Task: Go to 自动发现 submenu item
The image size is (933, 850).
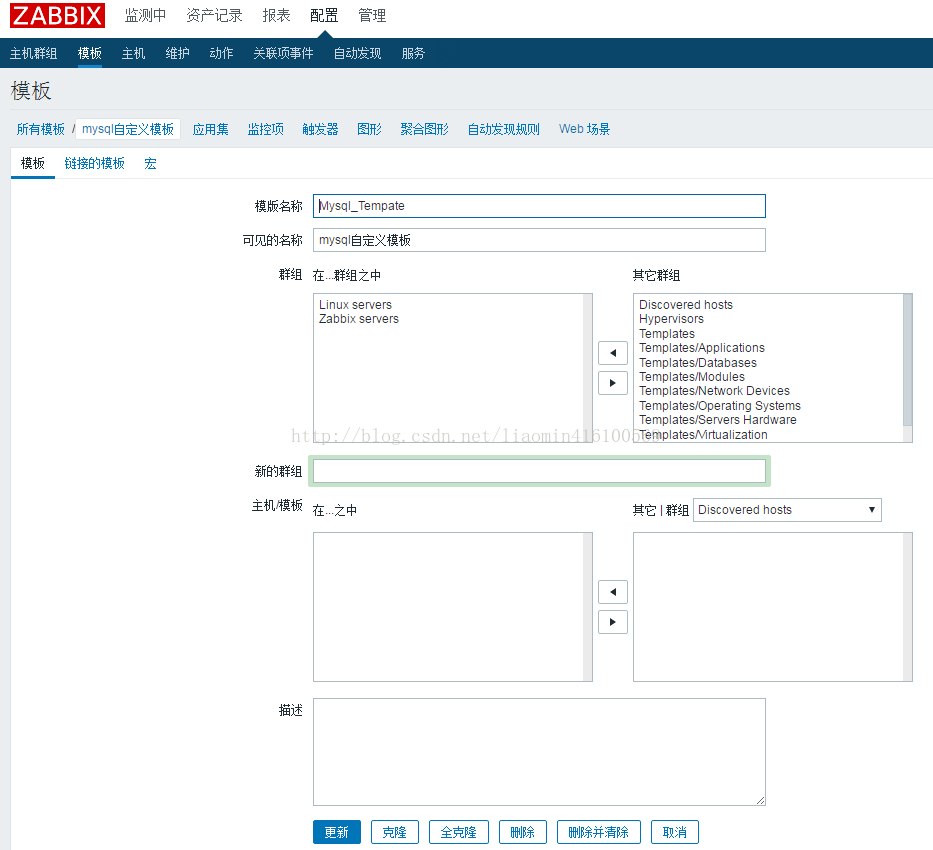Action: tap(357, 54)
